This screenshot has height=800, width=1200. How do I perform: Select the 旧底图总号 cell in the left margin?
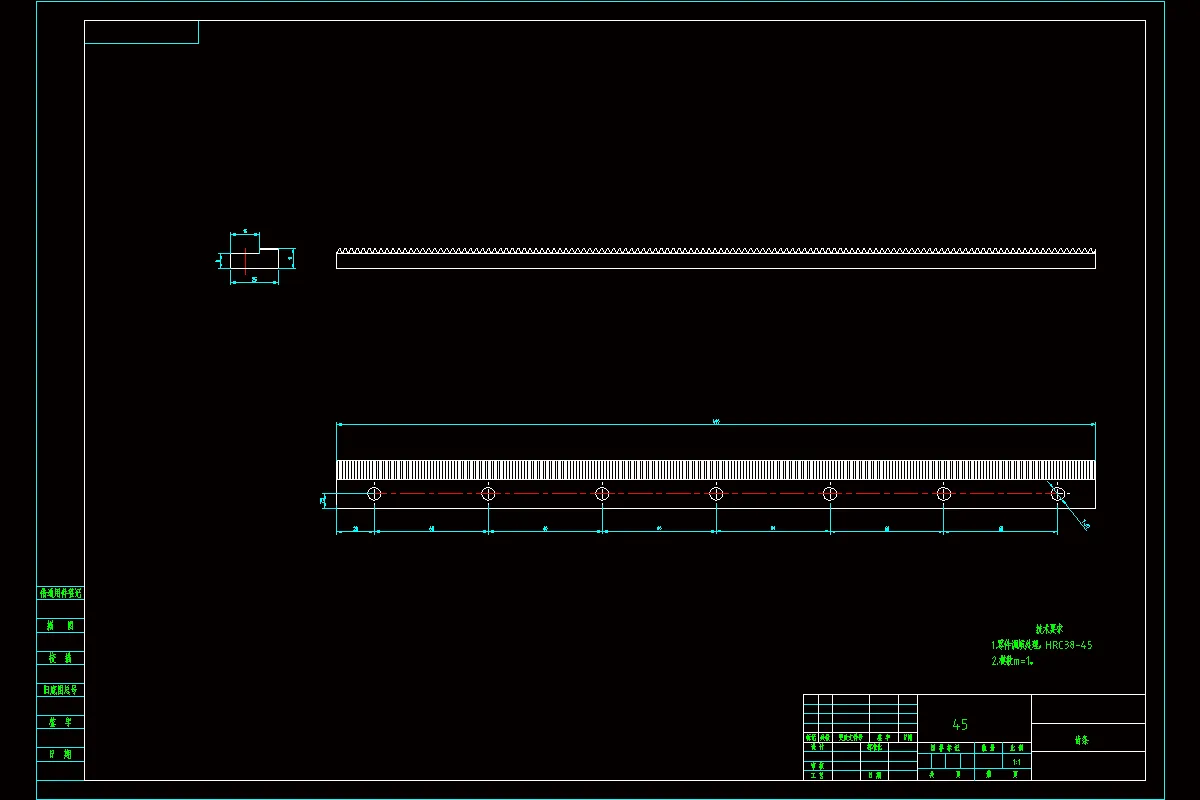click(x=61, y=690)
